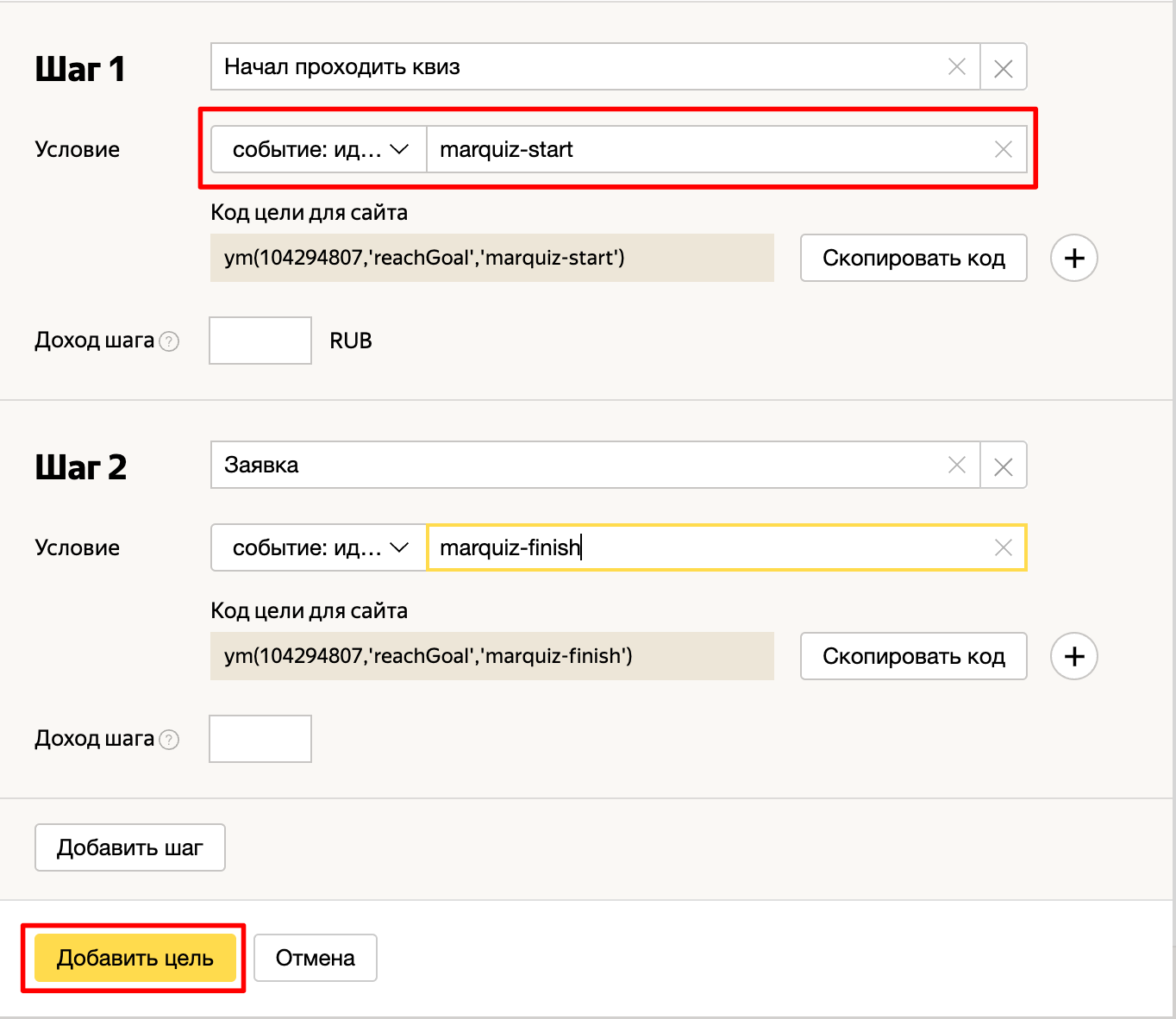
Task: Clear the Step 1 name field text
Action: 956,67
